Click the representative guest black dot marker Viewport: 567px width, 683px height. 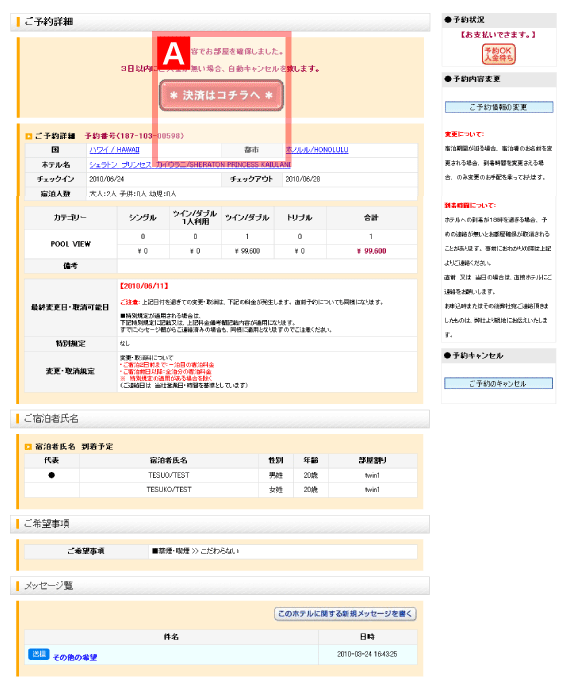[x=51, y=475]
